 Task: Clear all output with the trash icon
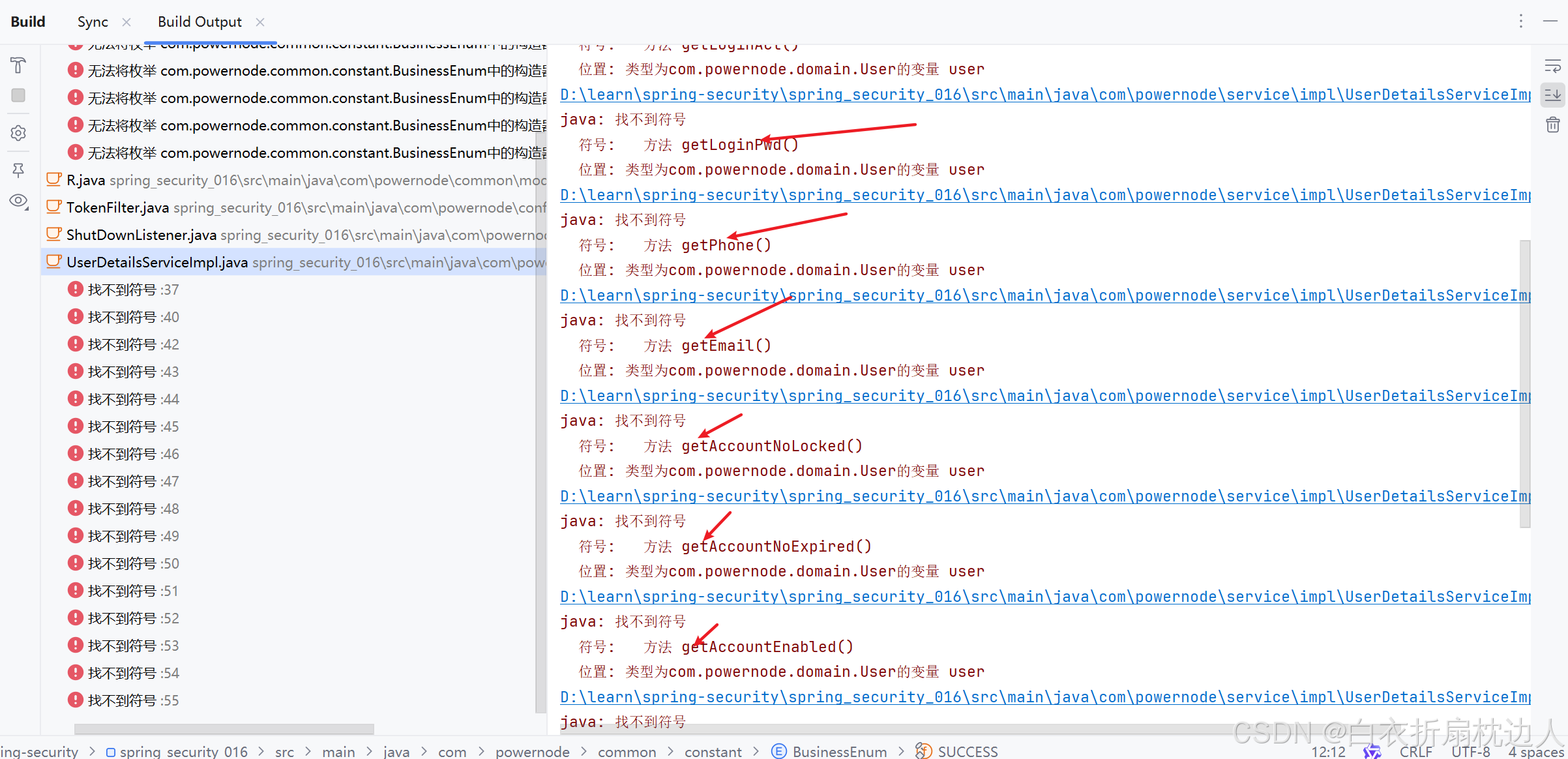[1552, 124]
